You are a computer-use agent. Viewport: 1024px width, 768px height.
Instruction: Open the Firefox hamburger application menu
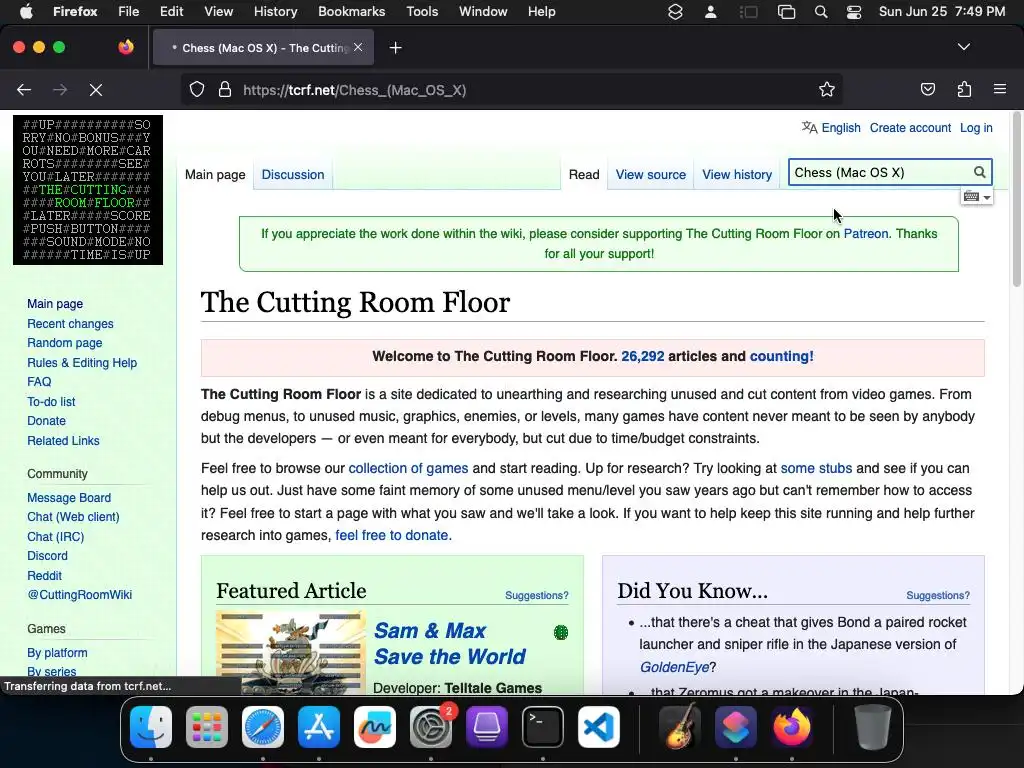click(x=1000, y=89)
